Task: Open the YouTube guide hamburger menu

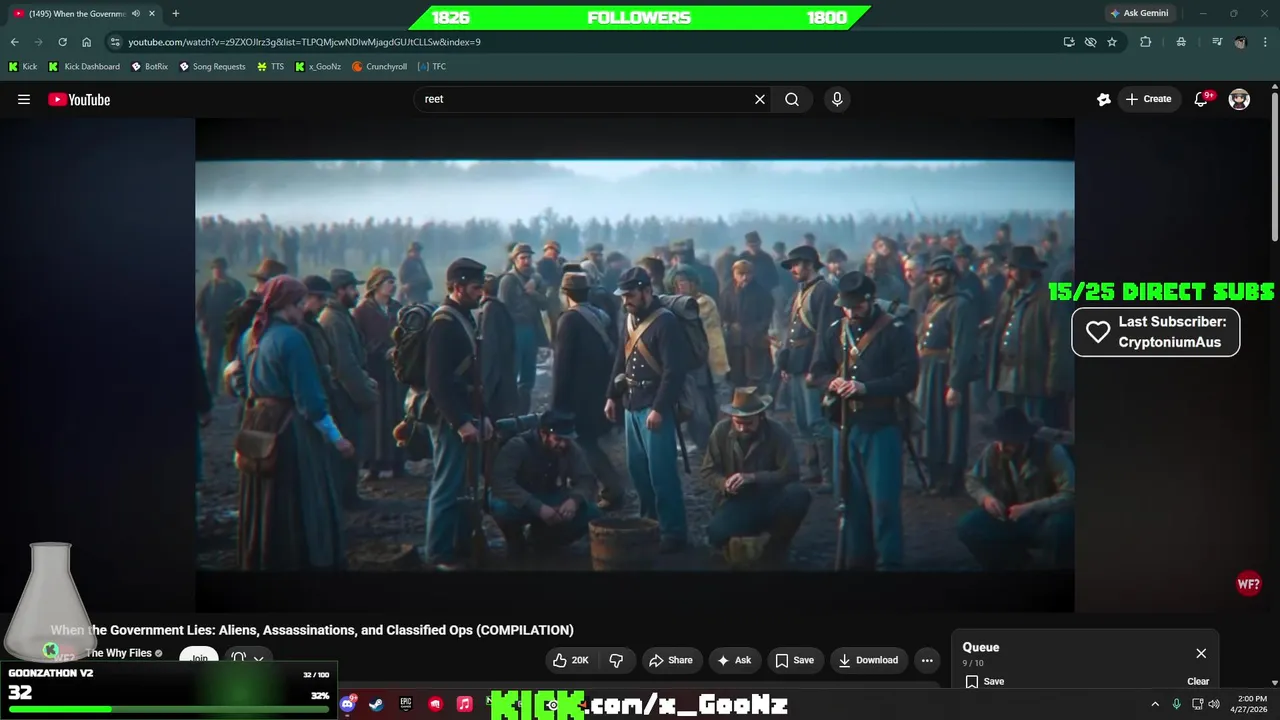Action: (x=24, y=99)
